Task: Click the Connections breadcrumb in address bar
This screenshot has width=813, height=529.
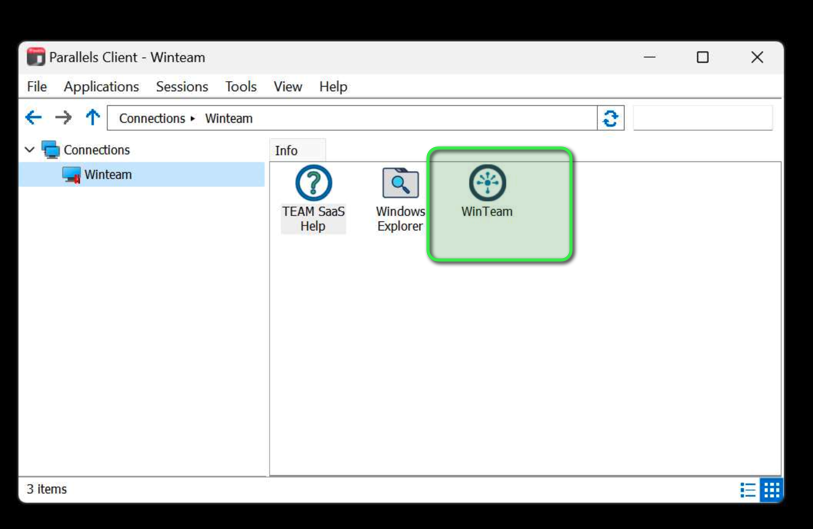Action: 152,118
